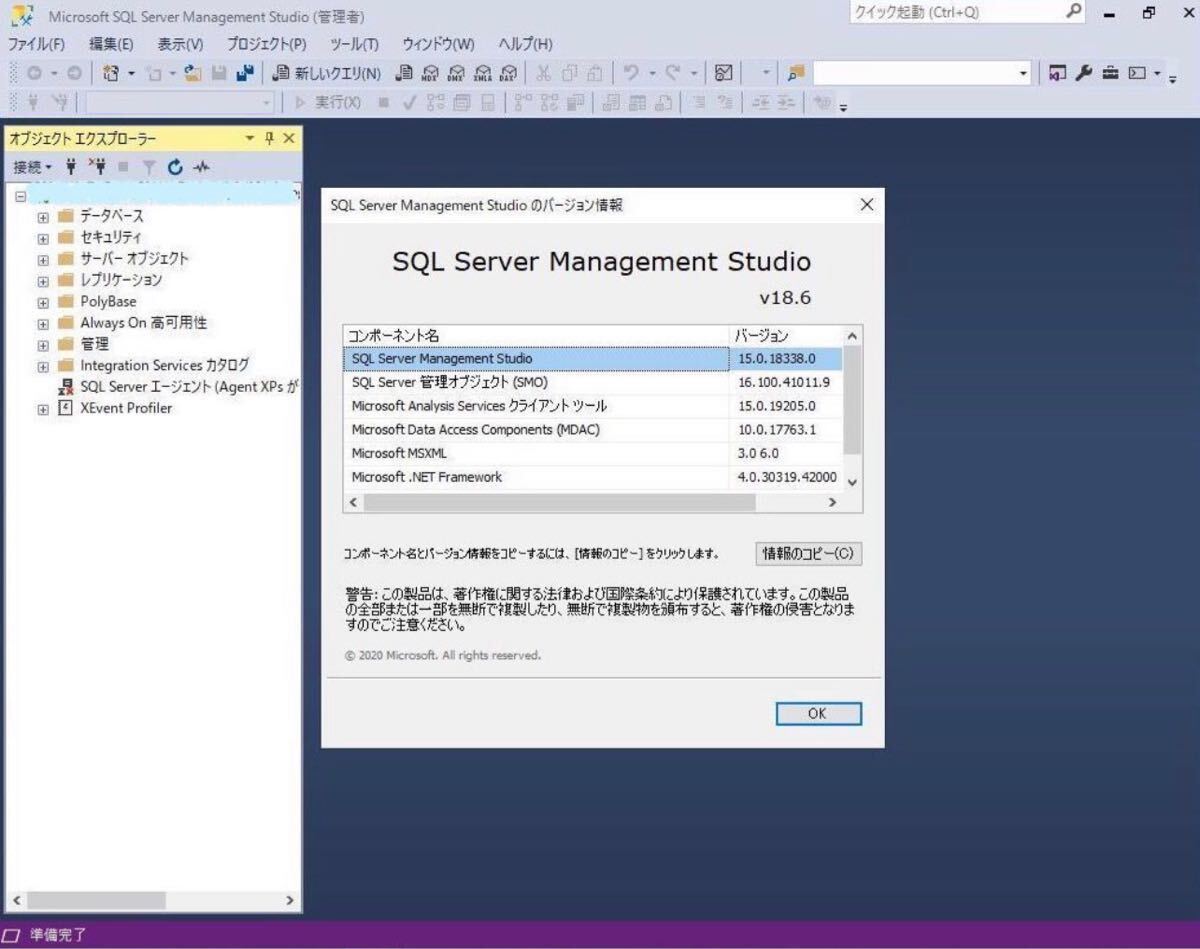
Task: Click the Toolbox briefcase icon
Action: (1110, 73)
